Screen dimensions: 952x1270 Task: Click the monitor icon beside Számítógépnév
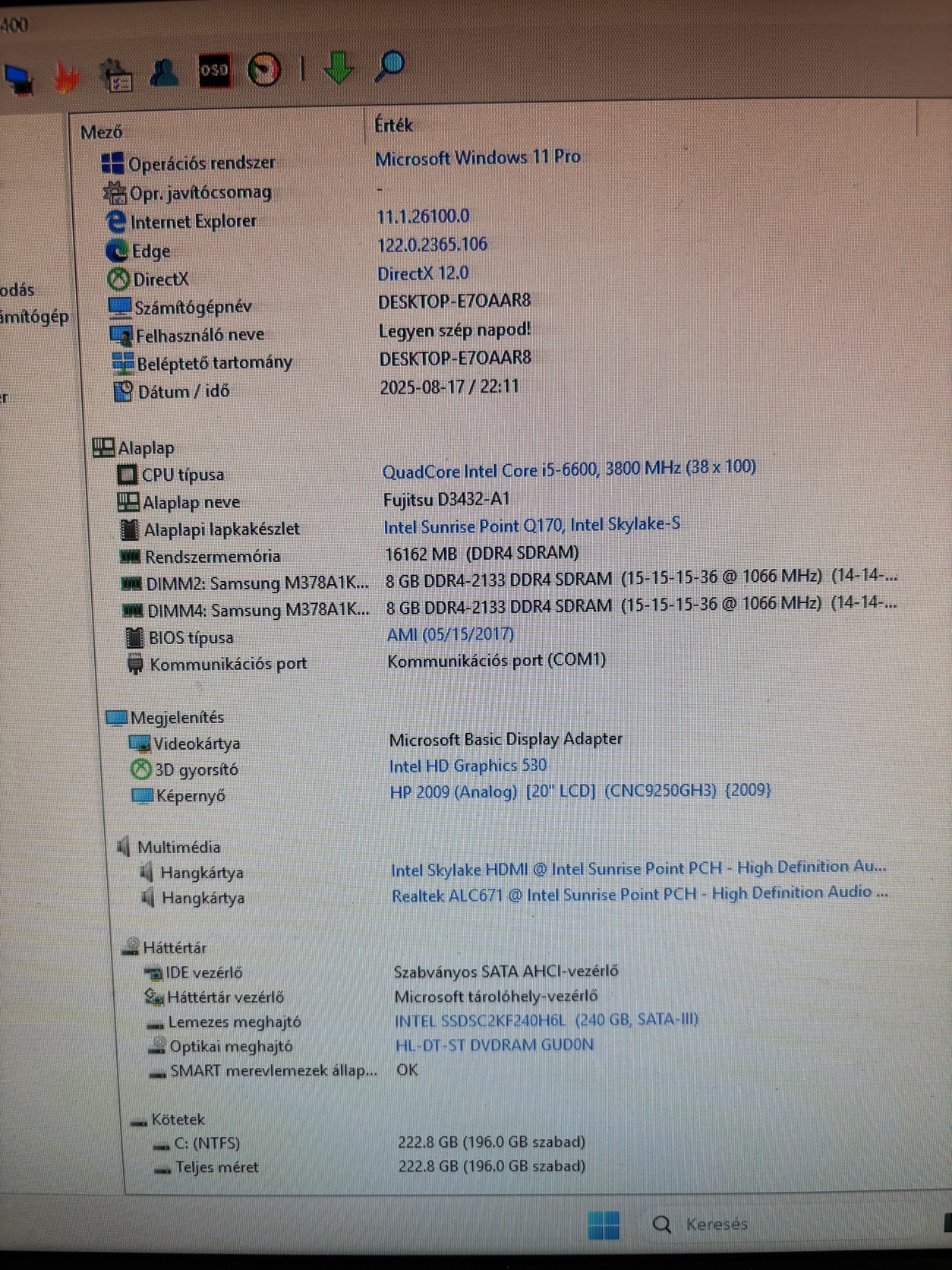point(120,307)
